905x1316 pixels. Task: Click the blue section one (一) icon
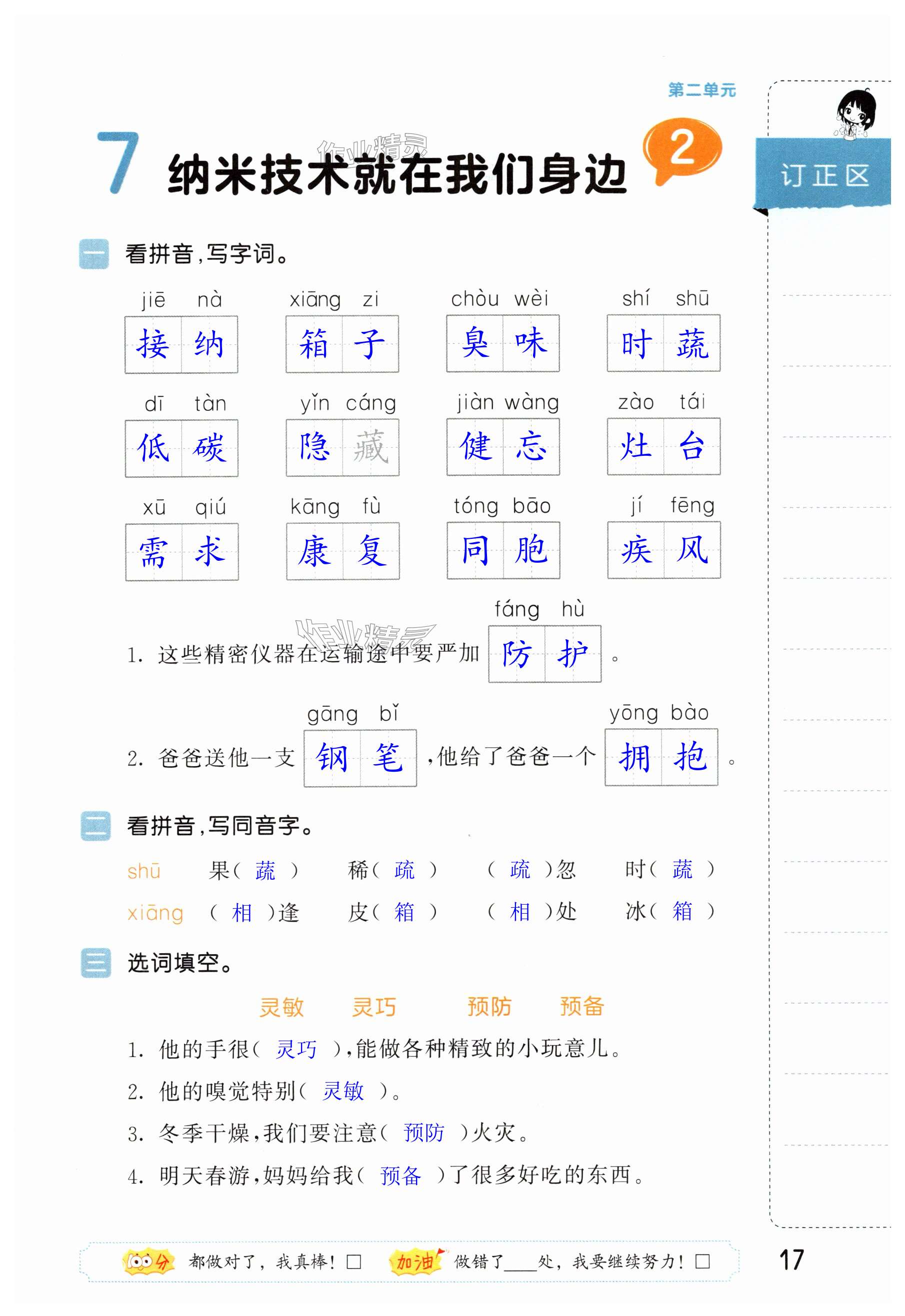tap(93, 254)
